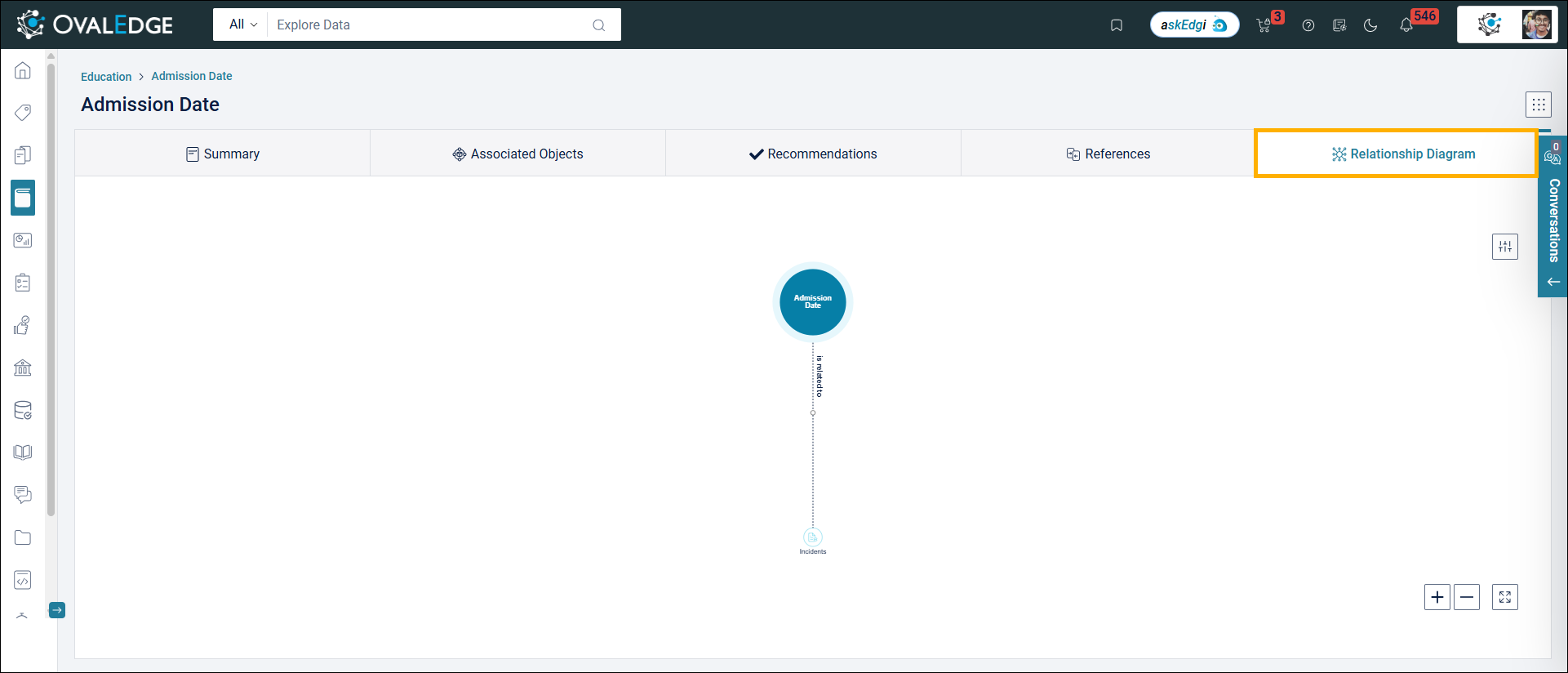Click the Home icon in the sidebar
This screenshot has height=673, width=1568.
pyautogui.click(x=23, y=70)
